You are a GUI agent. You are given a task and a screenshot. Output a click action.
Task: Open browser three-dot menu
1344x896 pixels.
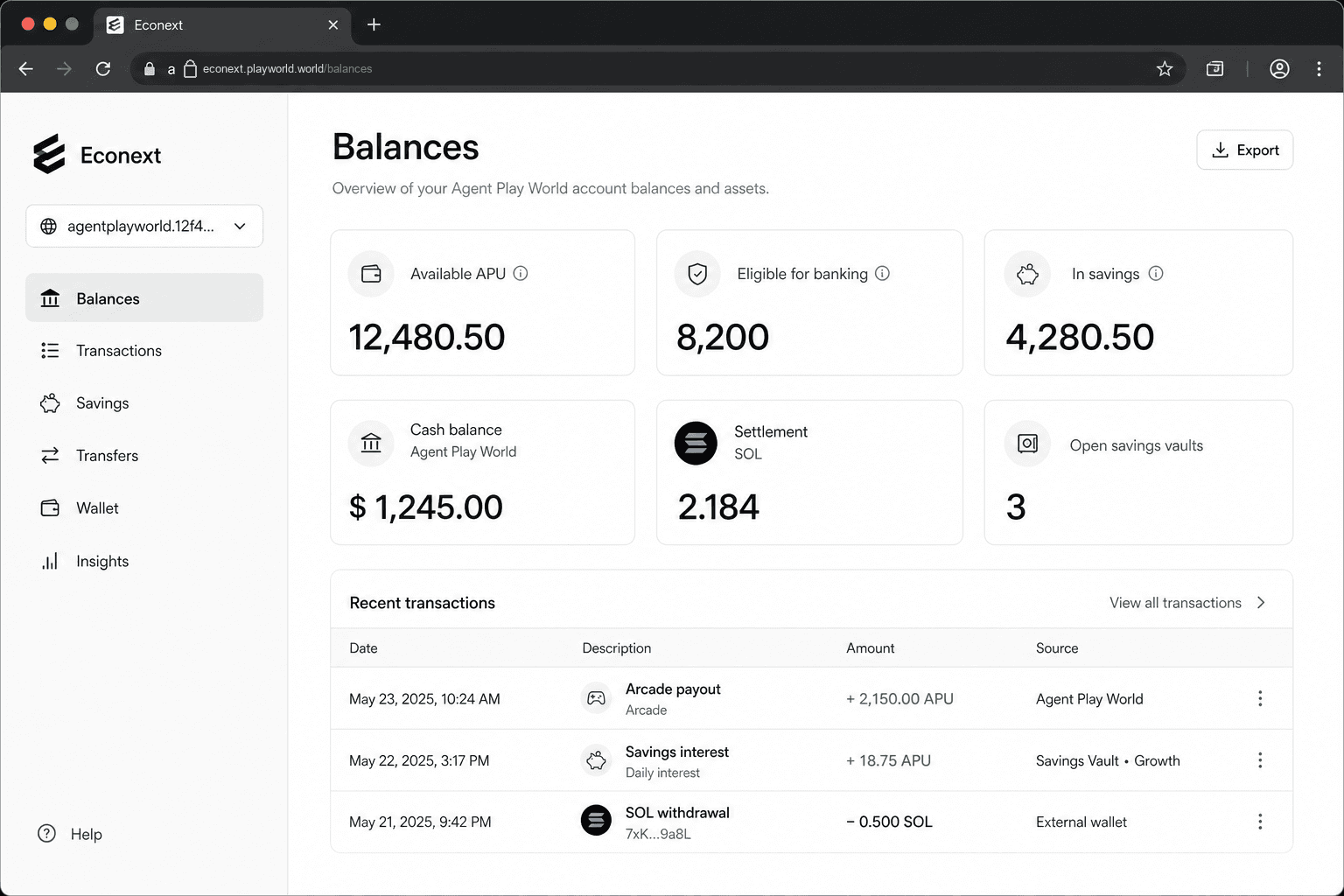(x=1319, y=68)
